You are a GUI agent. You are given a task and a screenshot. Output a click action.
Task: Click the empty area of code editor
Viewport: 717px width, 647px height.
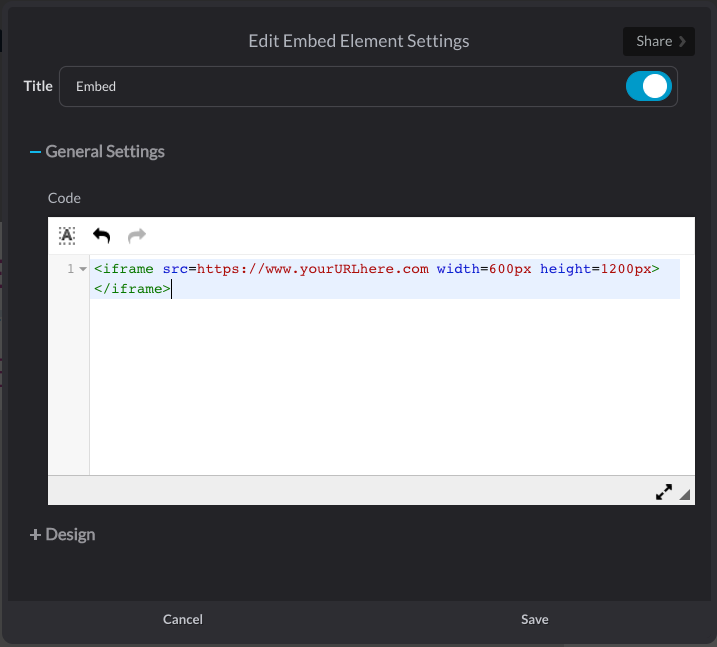(390, 390)
